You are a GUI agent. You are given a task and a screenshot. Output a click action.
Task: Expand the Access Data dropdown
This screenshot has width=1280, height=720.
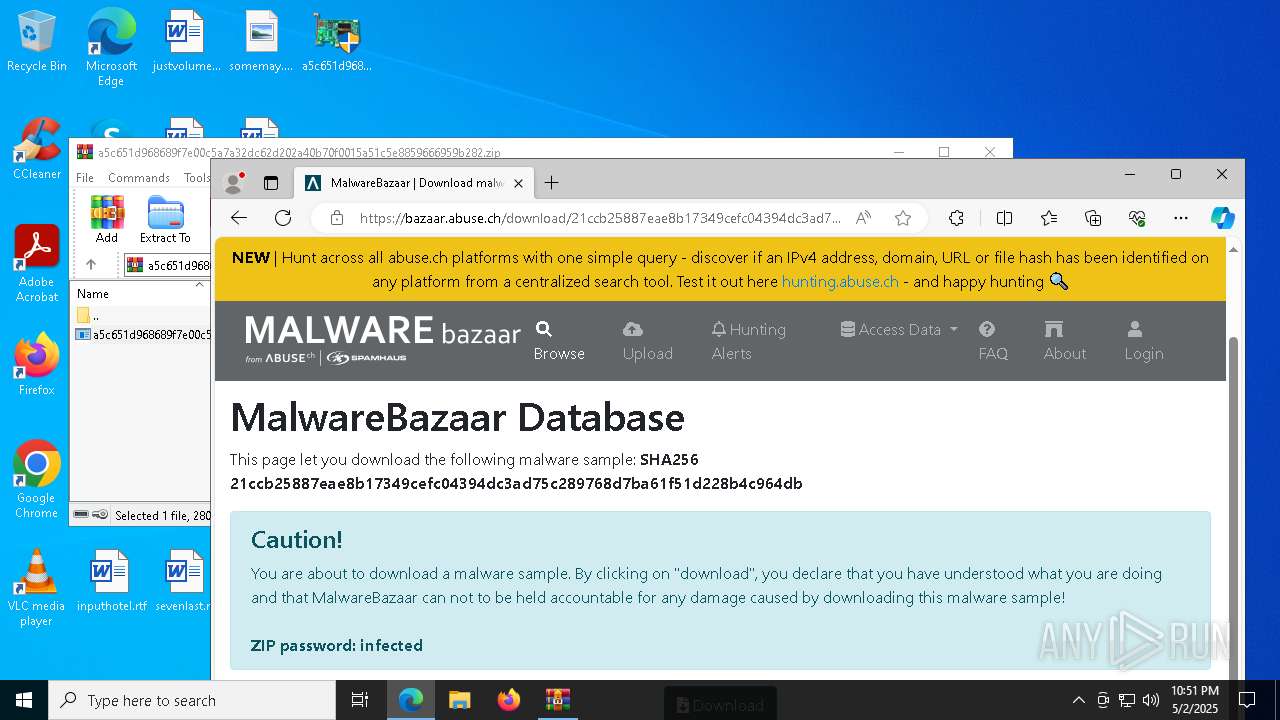[x=899, y=329]
